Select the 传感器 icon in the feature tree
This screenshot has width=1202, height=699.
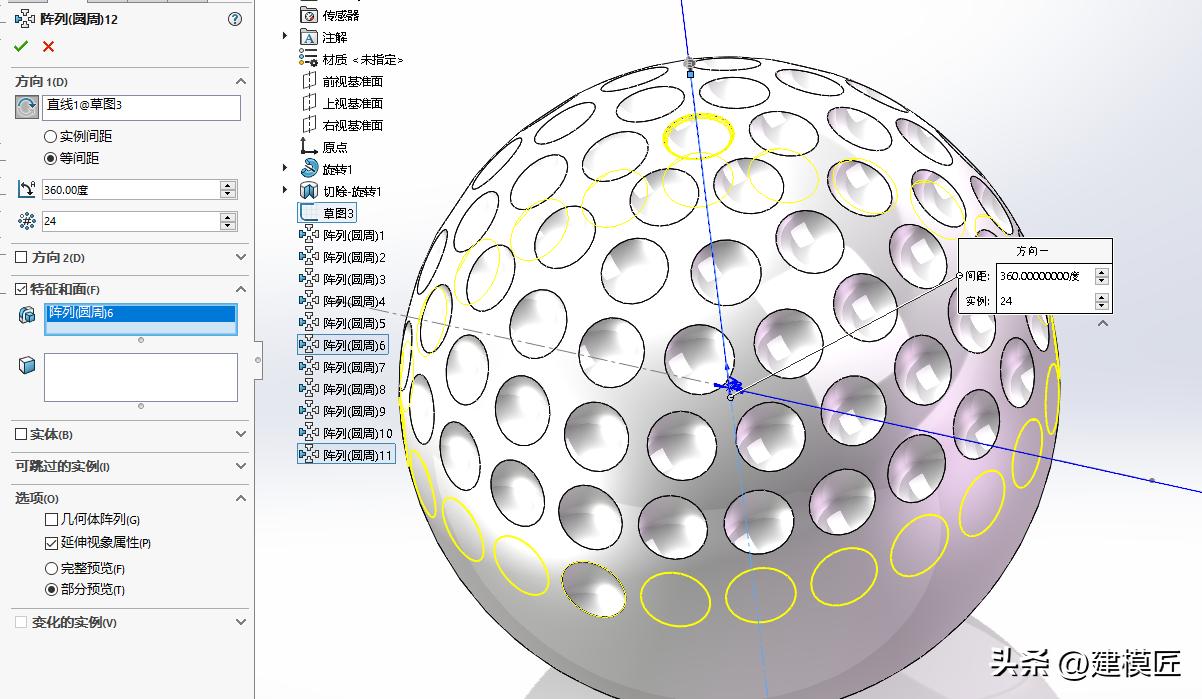click(308, 15)
